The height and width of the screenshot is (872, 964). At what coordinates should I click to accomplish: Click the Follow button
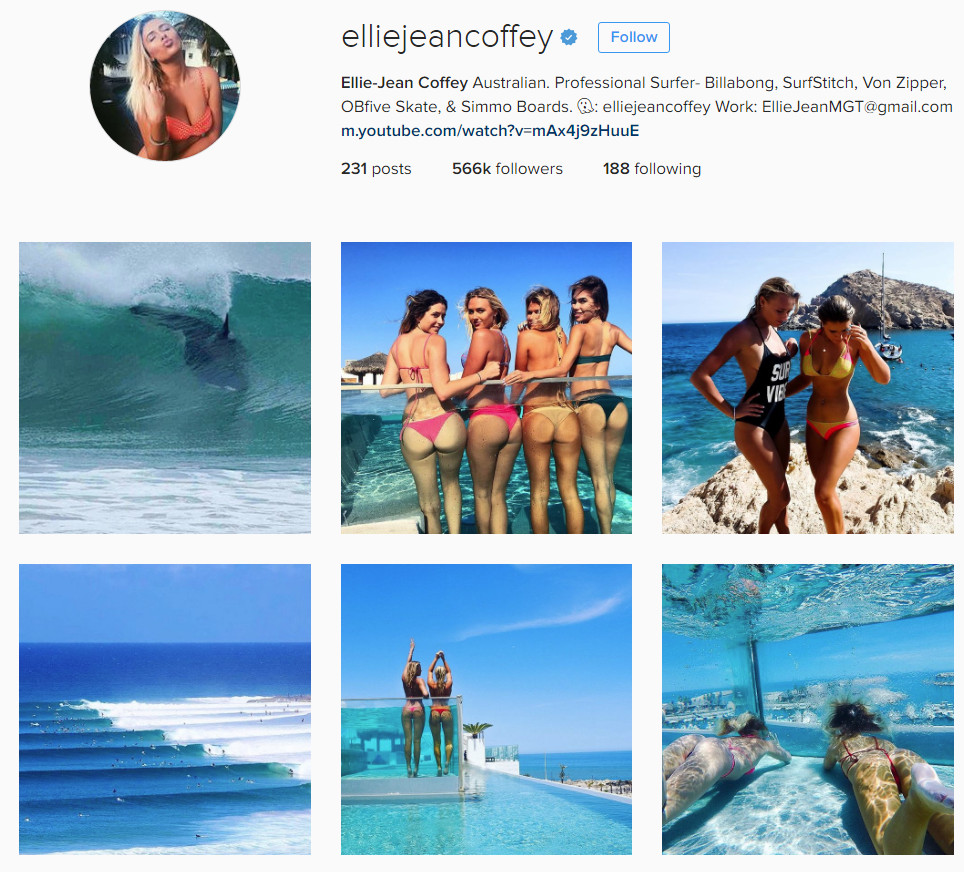click(633, 38)
